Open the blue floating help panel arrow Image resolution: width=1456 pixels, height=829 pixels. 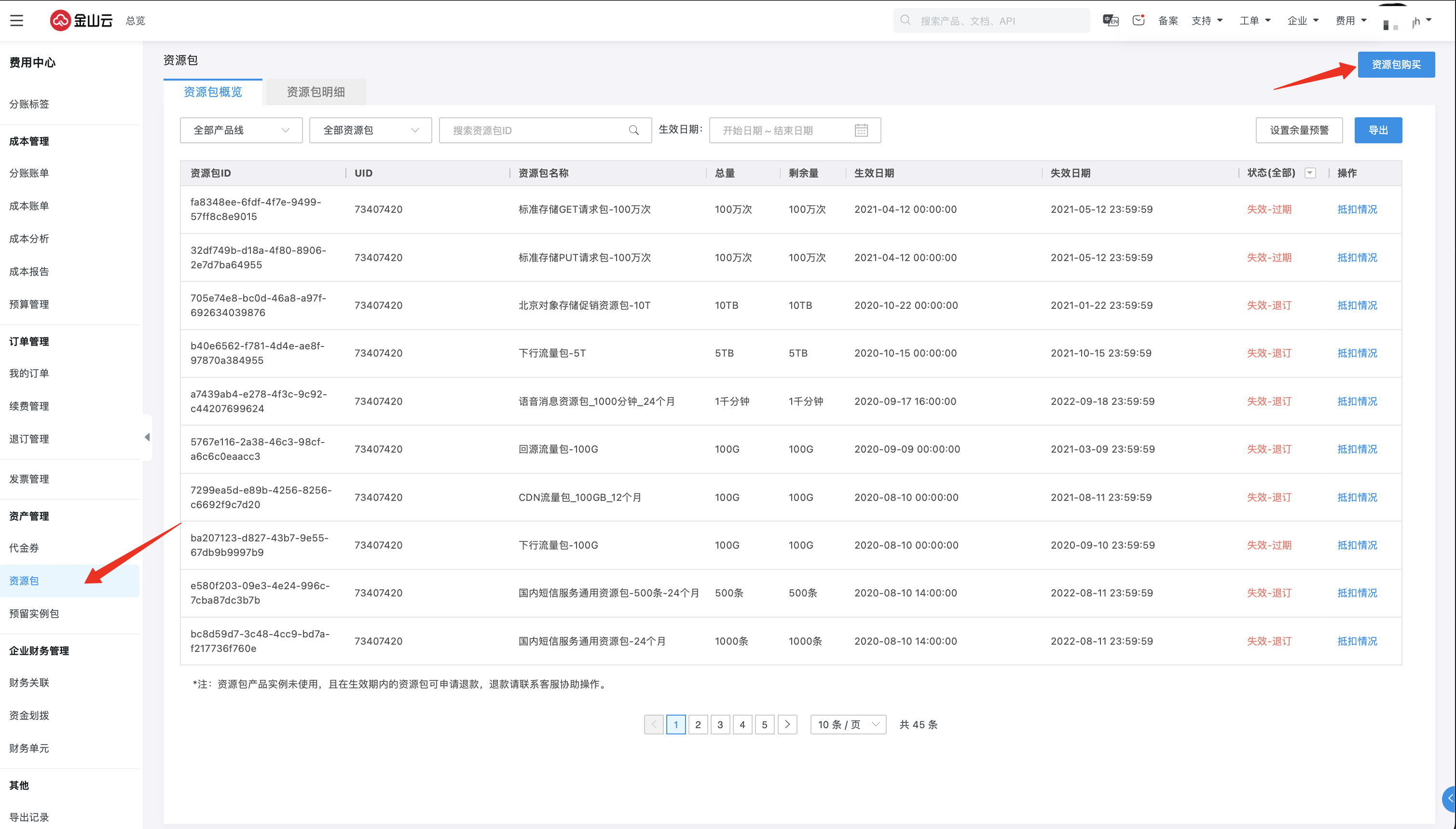point(1450,798)
